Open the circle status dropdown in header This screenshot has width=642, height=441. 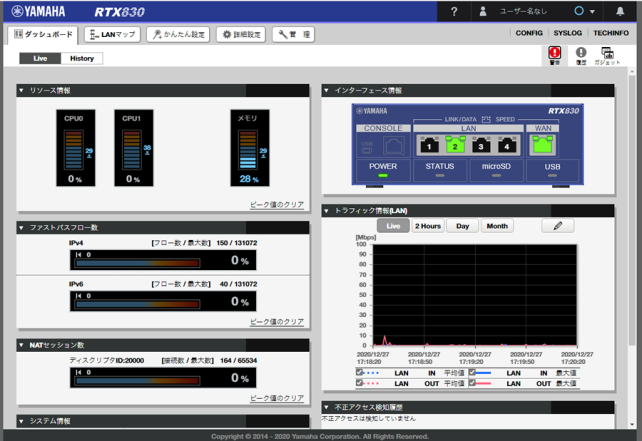tap(582, 11)
